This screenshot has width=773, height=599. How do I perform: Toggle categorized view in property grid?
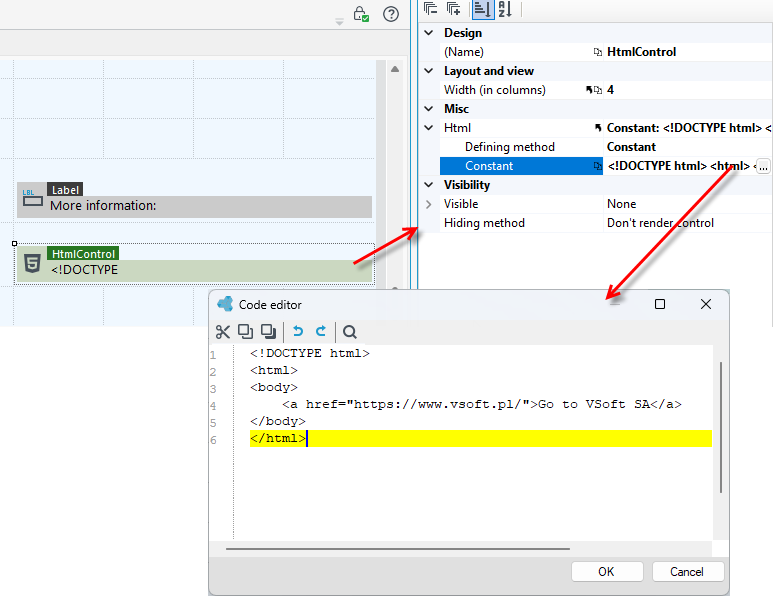pyautogui.click(x=483, y=9)
